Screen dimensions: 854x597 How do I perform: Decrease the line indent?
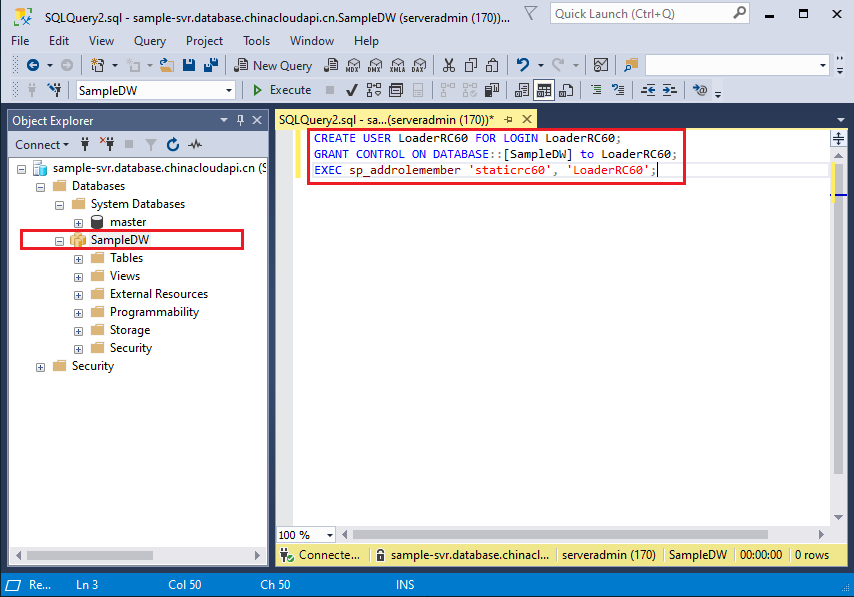(x=648, y=90)
